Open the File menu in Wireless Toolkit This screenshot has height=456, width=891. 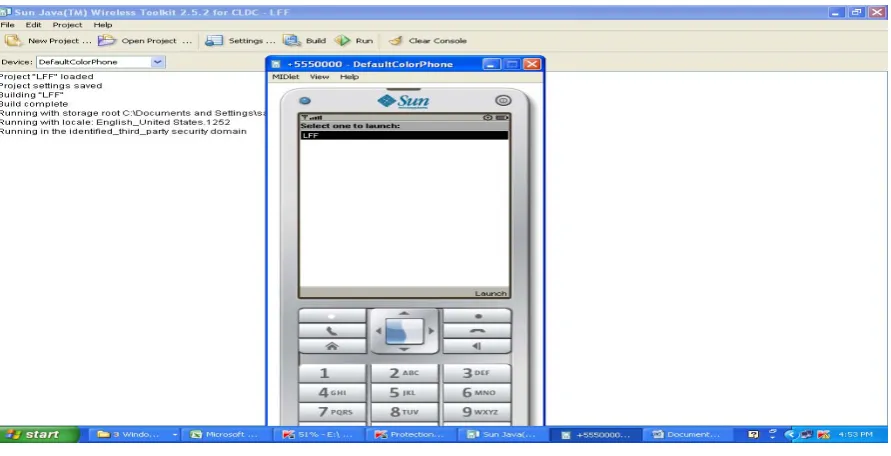(x=7, y=25)
